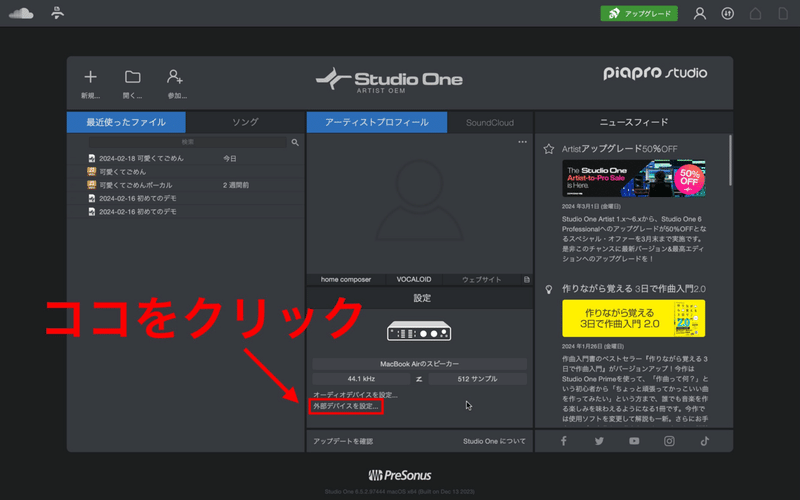Screen dimensions: 800x500
Task: Click the SoundCloud cloud icon at top left
Action: point(21,13)
